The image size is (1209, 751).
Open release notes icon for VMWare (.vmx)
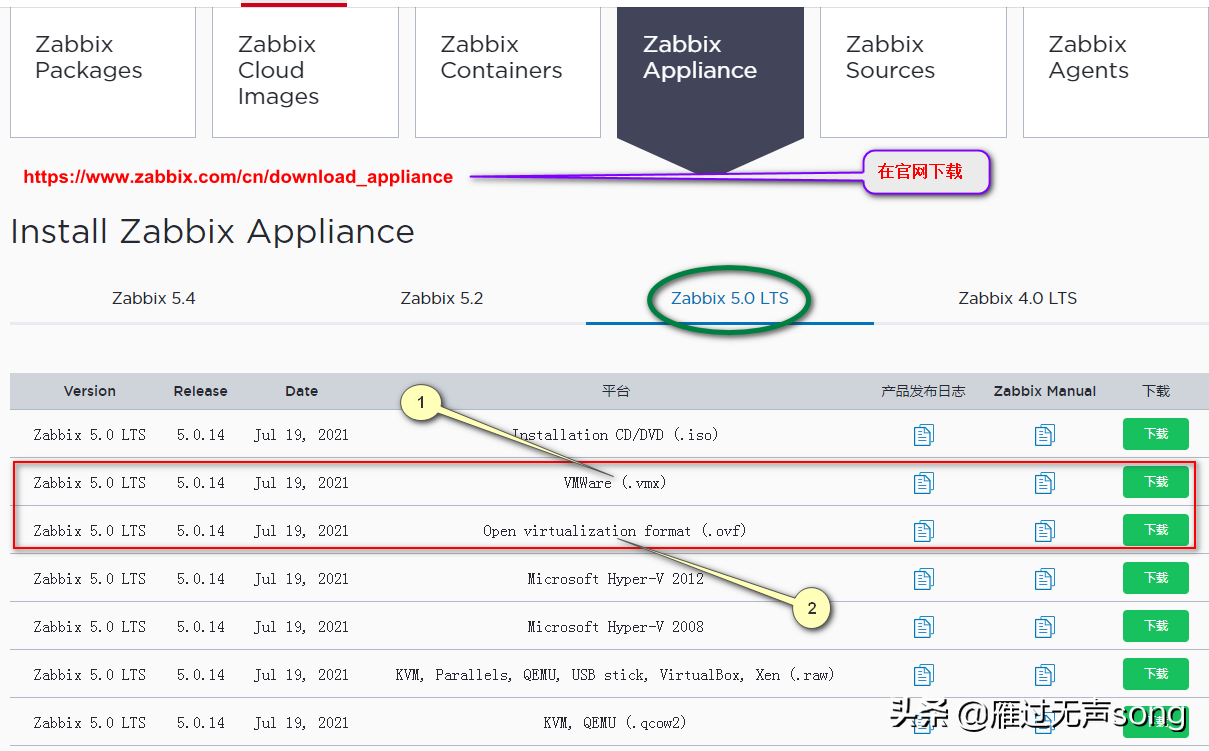pos(923,482)
